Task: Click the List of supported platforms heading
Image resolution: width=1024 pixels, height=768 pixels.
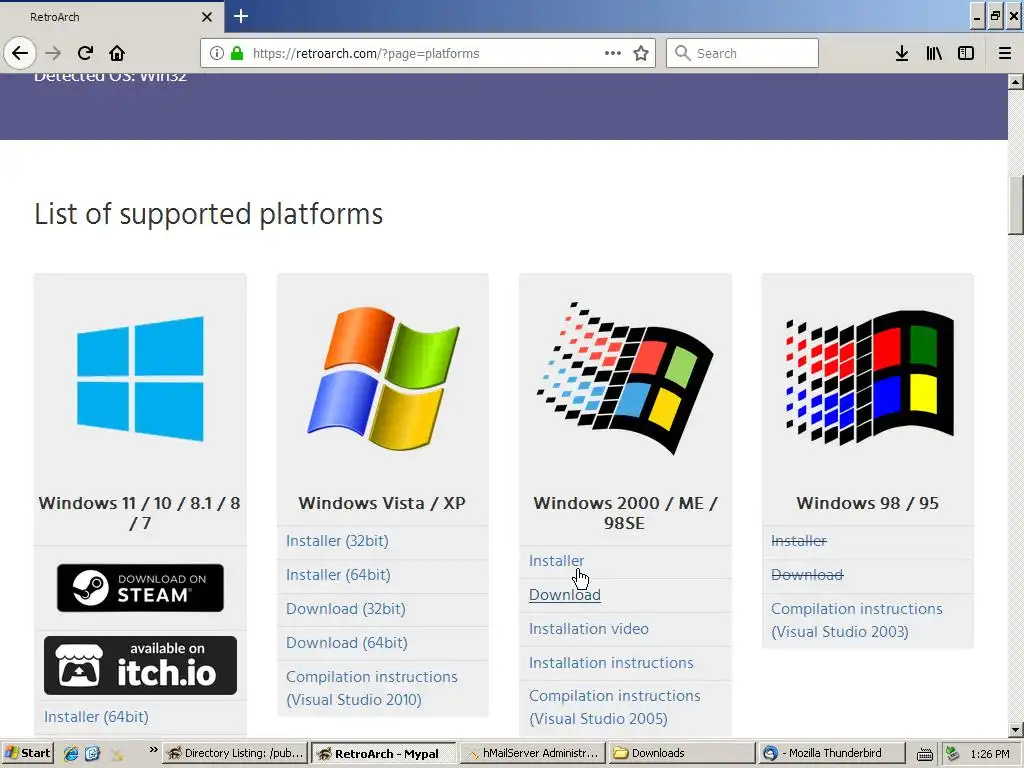Action: pos(208,214)
